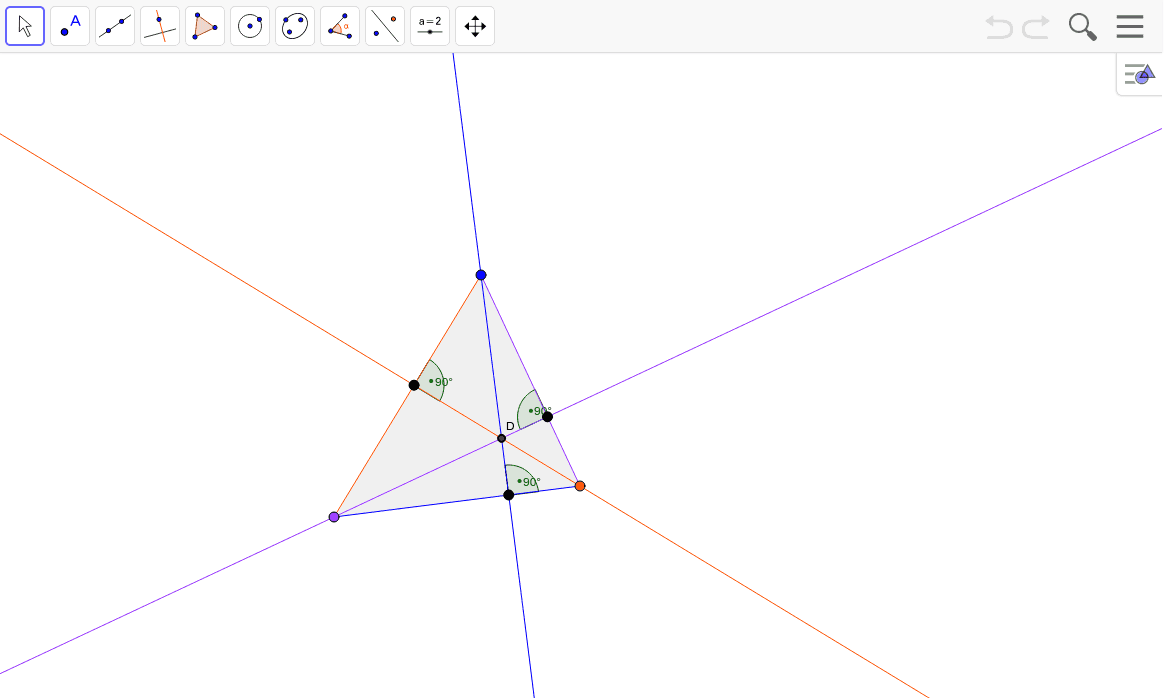Select the Ellipse conic tool
This screenshot has height=700, width=1164.
pyautogui.click(x=295, y=26)
